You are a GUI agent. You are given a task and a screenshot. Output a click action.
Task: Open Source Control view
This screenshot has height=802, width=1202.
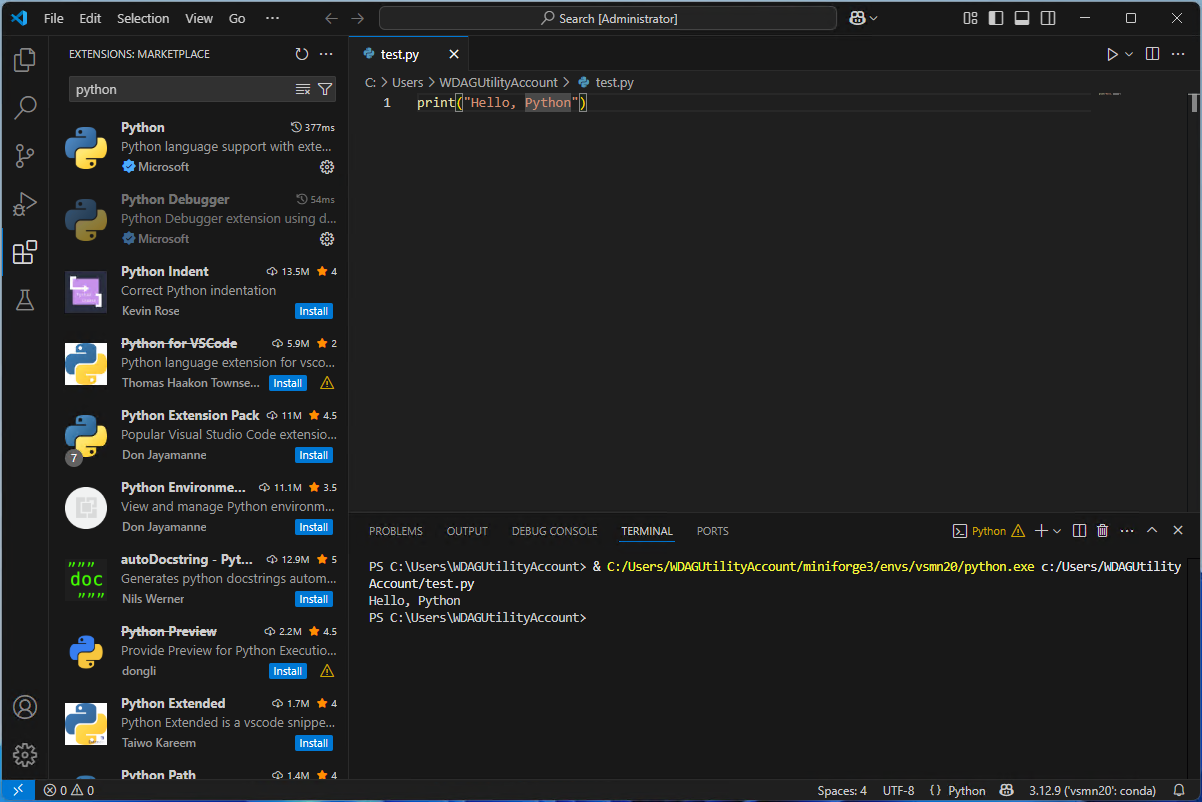25,156
